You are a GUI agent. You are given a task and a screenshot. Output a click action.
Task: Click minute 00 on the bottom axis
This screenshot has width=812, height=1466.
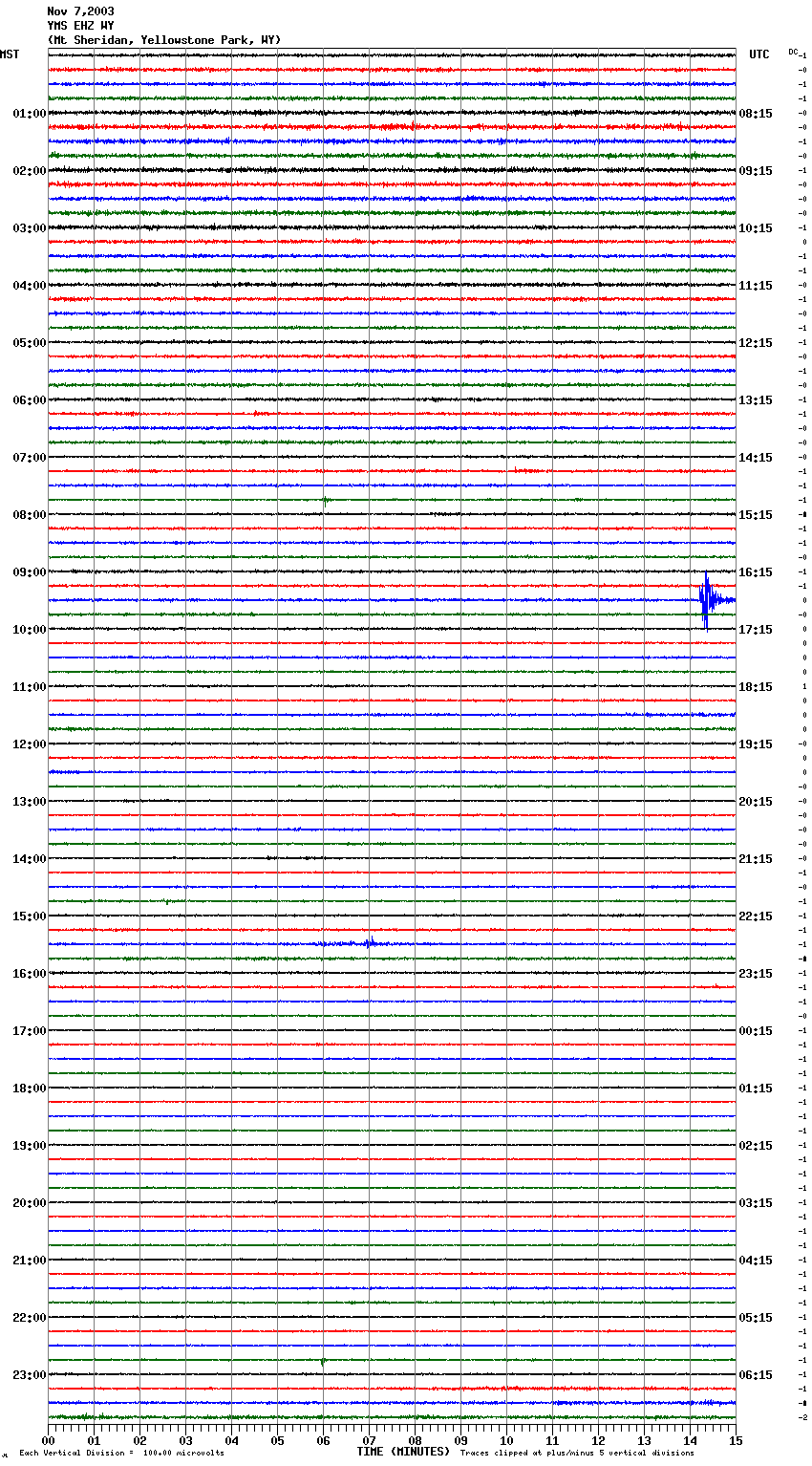[x=48, y=1440]
